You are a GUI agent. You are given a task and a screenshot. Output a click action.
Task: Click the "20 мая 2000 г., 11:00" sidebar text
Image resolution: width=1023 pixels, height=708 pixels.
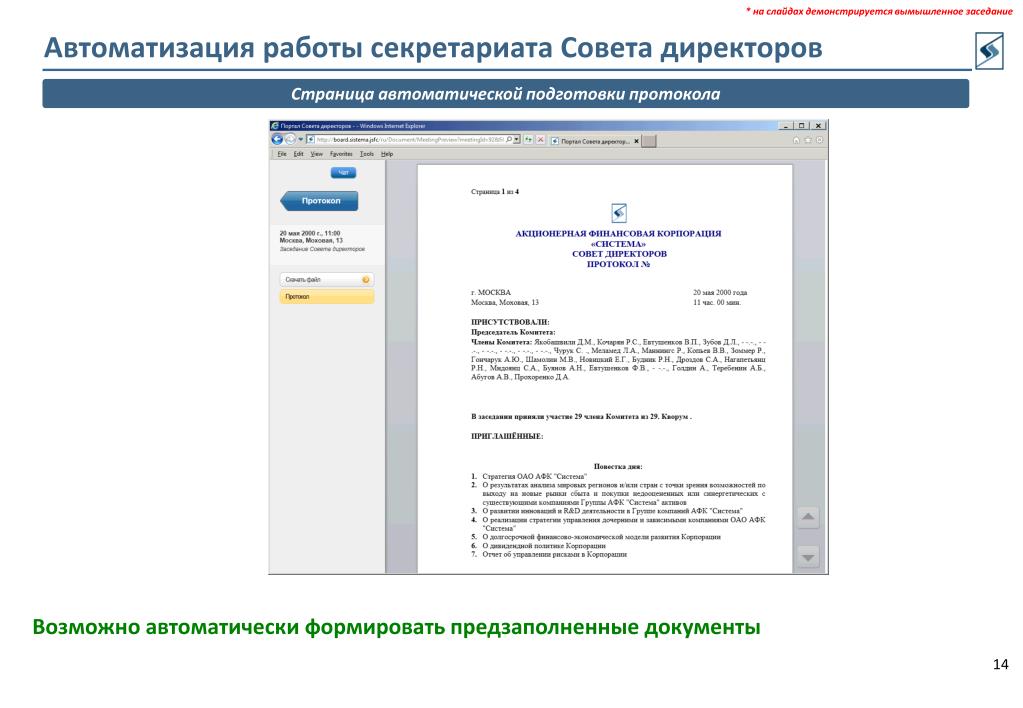(310, 233)
